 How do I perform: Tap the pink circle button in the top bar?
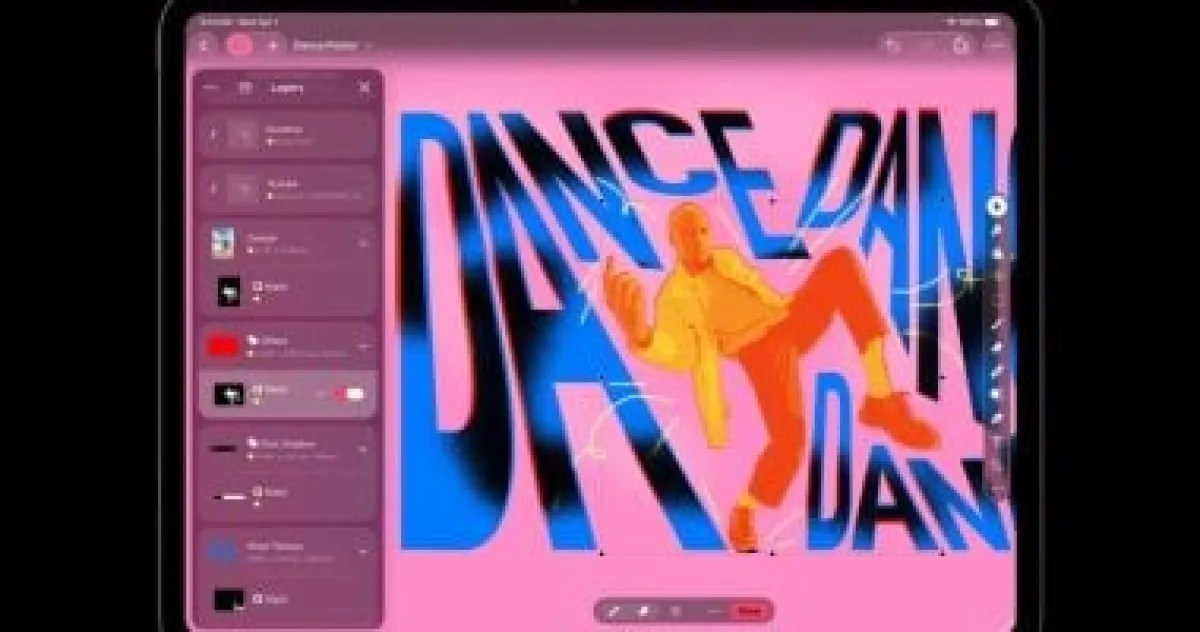(x=239, y=45)
